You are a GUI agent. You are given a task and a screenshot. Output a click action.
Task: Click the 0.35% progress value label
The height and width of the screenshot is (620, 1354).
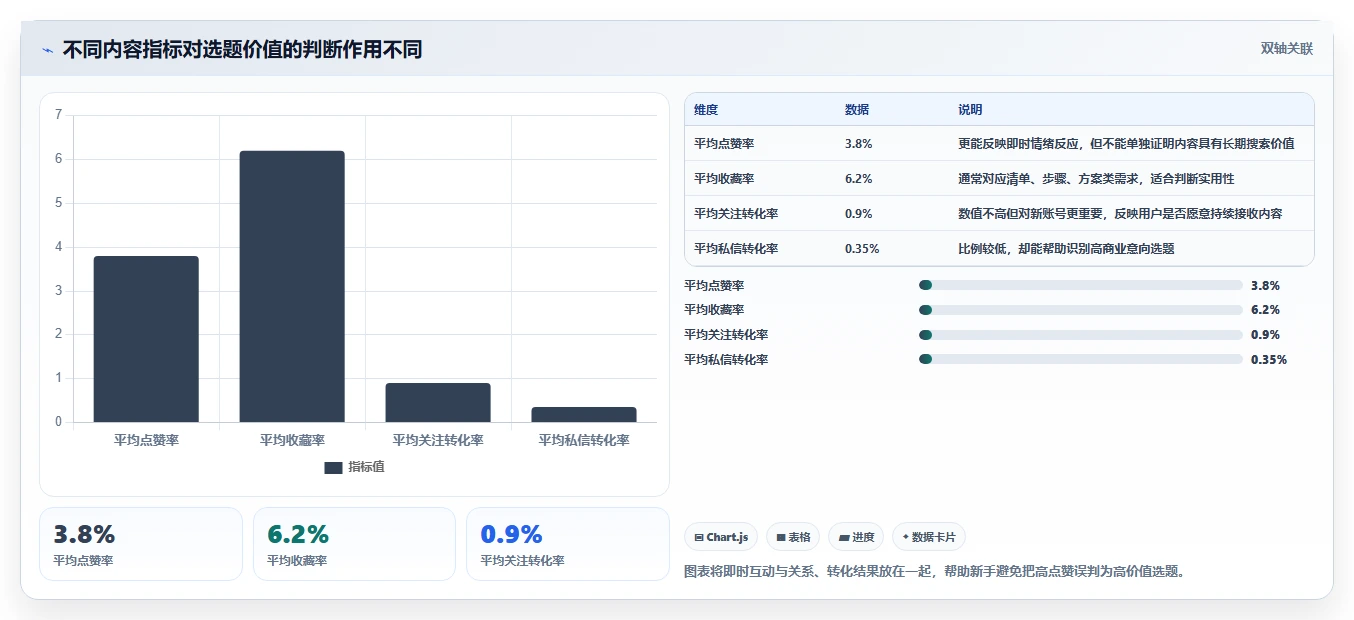(x=1269, y=360)
